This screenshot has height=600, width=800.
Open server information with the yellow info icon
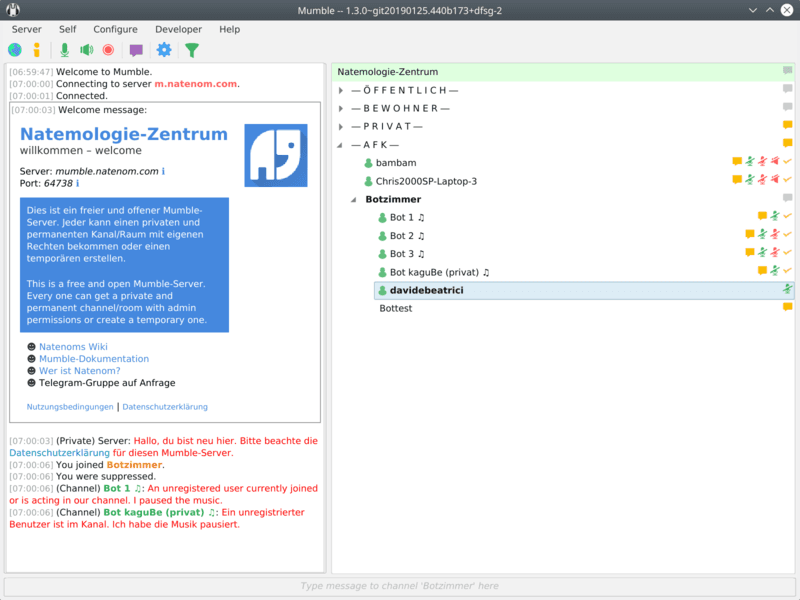pyautogui.click(x=37, y=50)
